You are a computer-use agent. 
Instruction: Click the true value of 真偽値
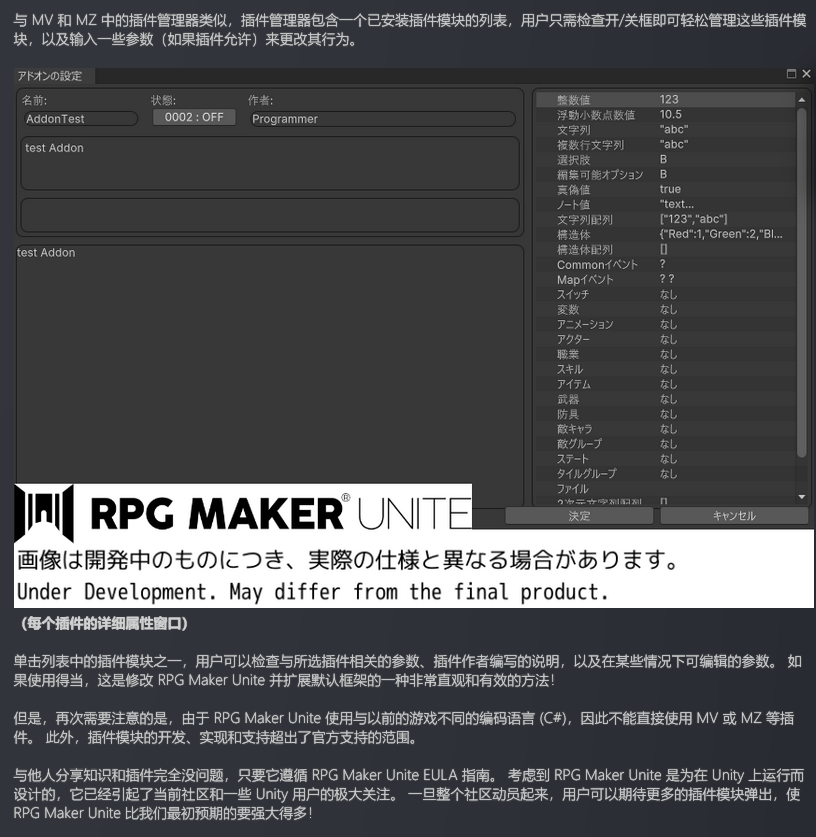[670, 189]
